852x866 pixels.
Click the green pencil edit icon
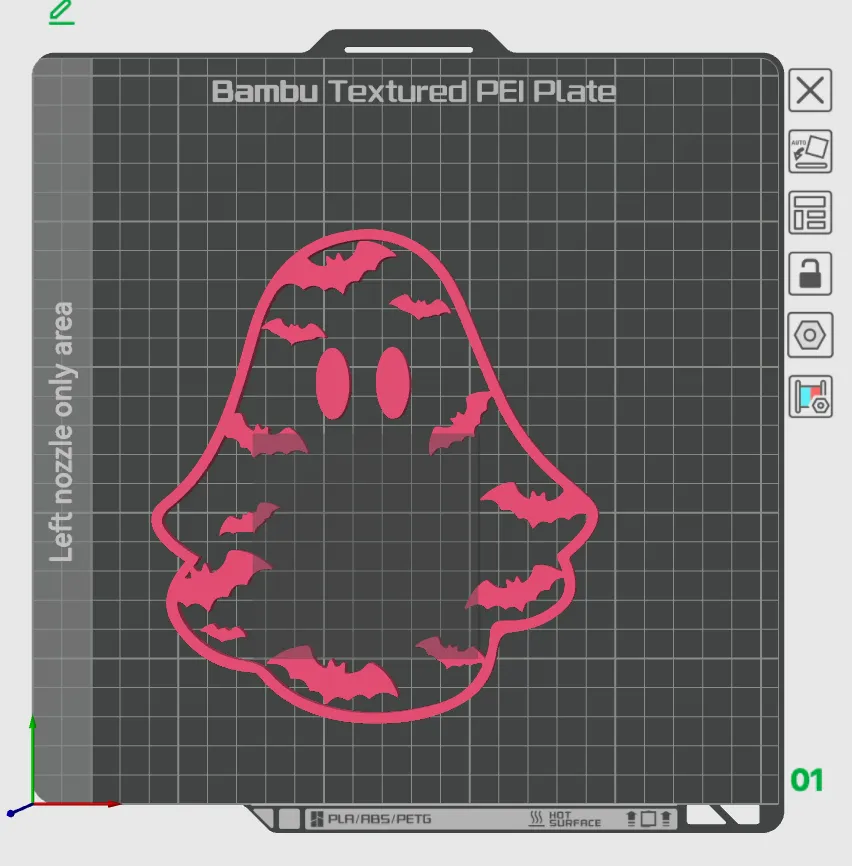(x=61, y=12)
